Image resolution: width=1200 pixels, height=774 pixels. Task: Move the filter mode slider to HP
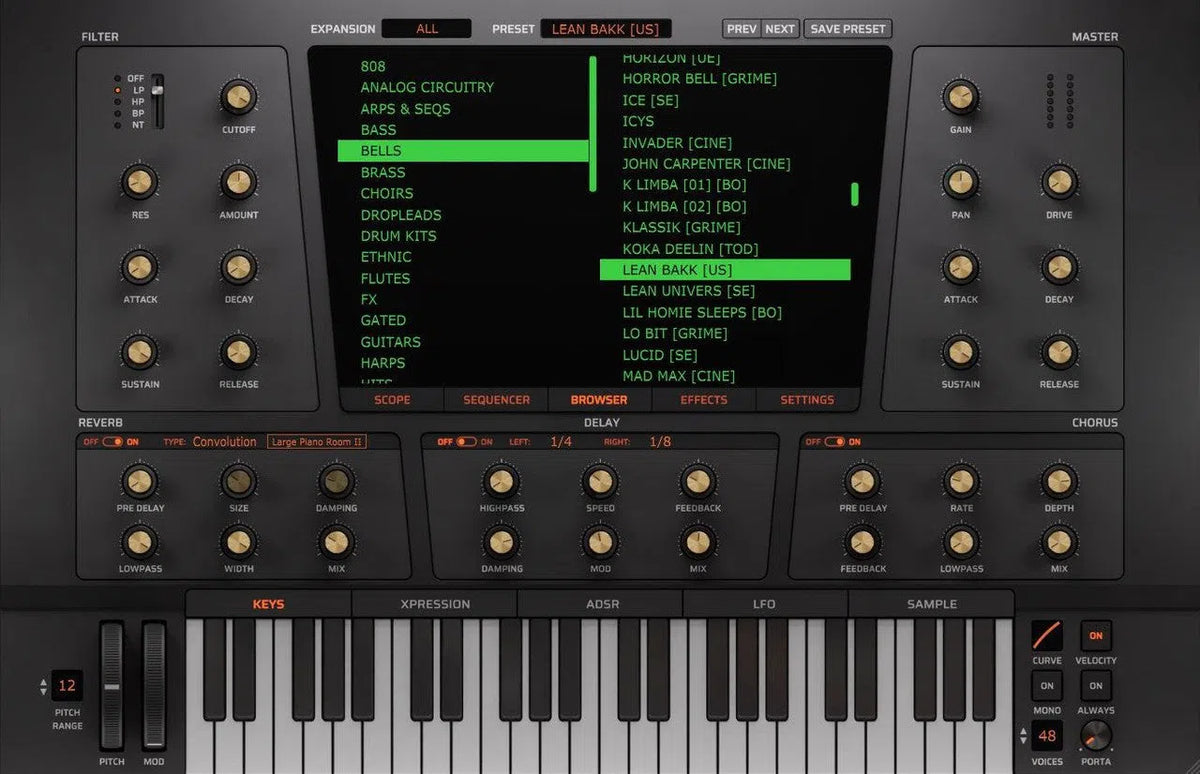(x=157, y=99)
